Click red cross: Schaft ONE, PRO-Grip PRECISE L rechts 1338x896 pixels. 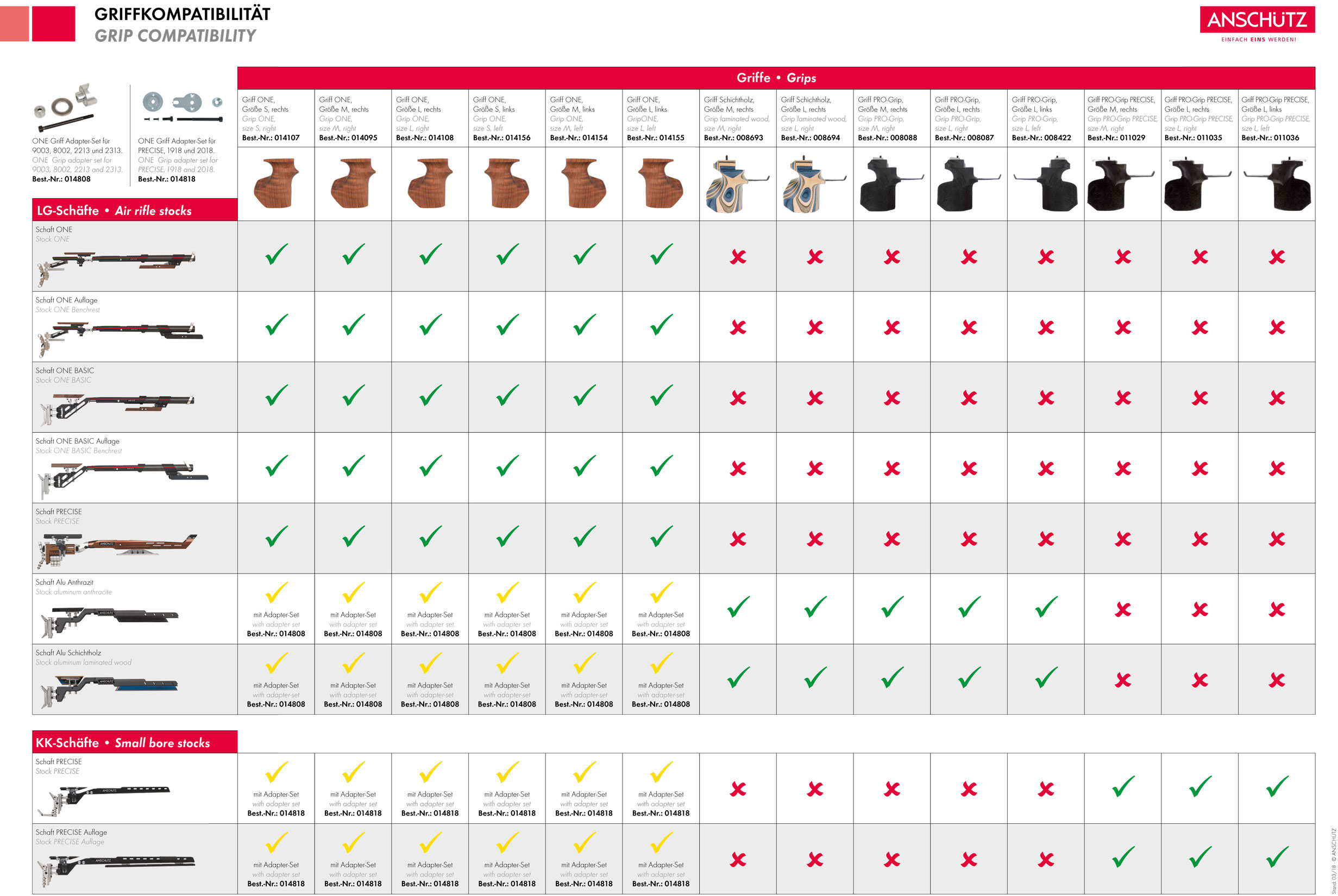(1199, 257)
